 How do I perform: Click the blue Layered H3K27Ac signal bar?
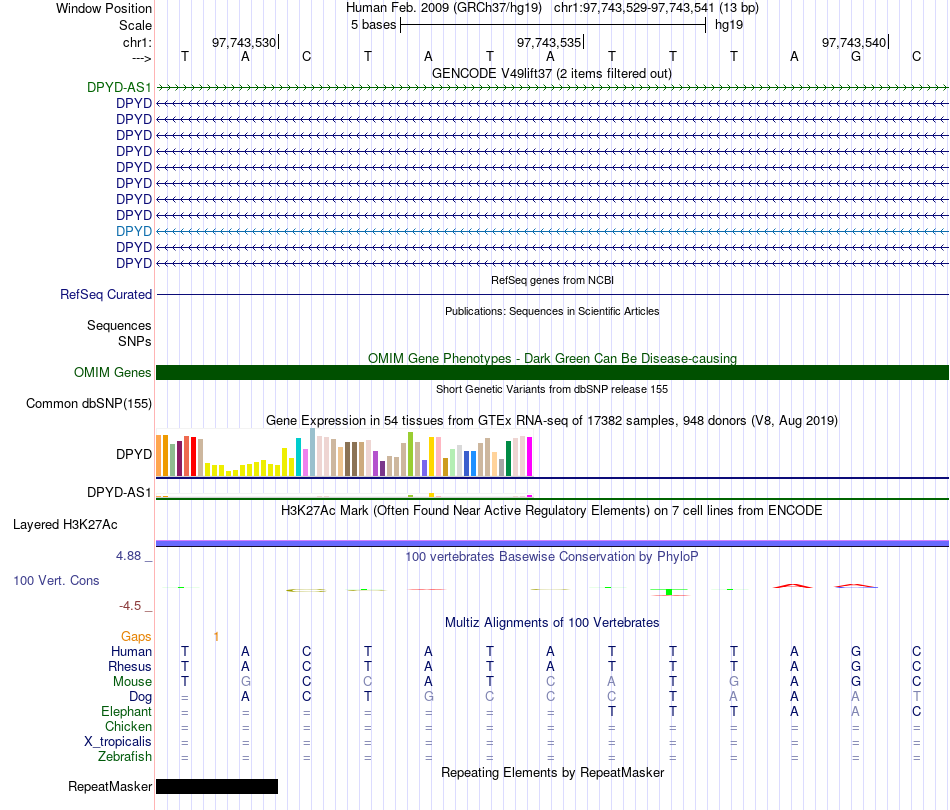552,543
